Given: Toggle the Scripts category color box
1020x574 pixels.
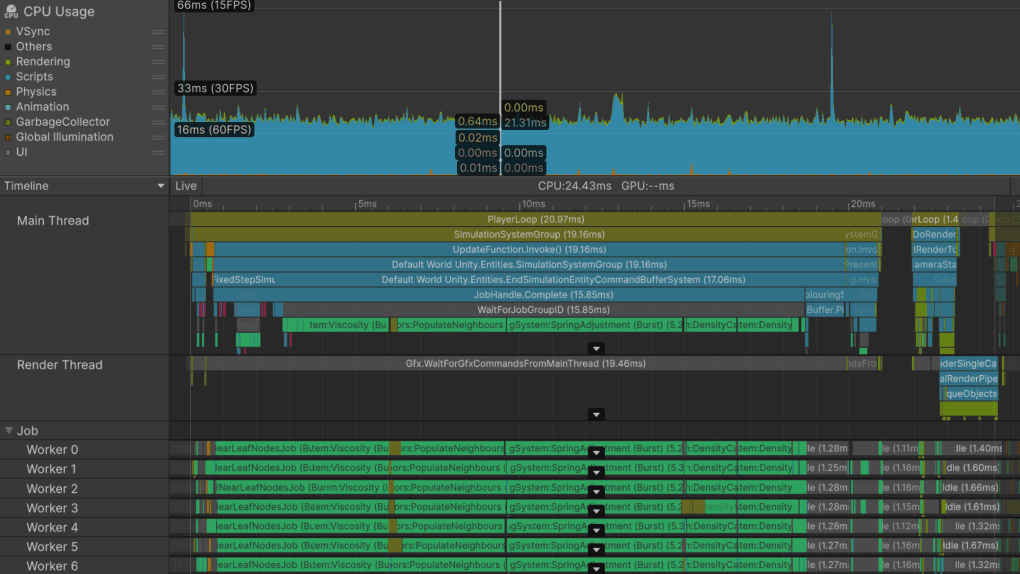Looking at the screenshot, I should [x=8, y=77].
